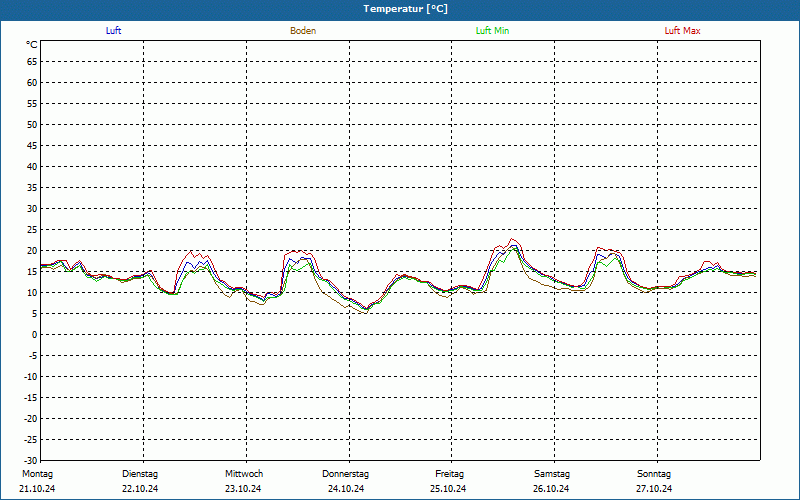The image size is (800, 500).
Task: Click the 65 value on temperature axis
Action: 32,62
